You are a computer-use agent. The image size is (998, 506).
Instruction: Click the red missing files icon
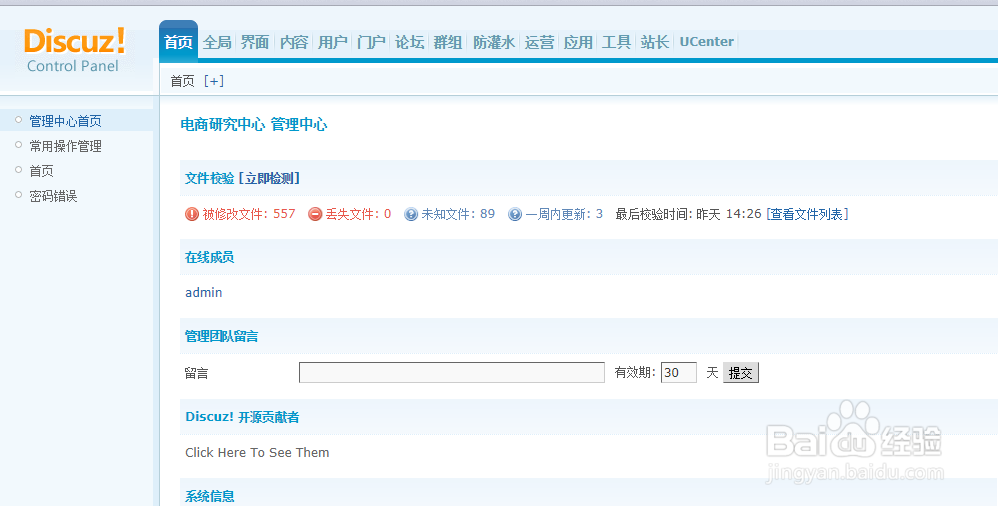point(314,214)
